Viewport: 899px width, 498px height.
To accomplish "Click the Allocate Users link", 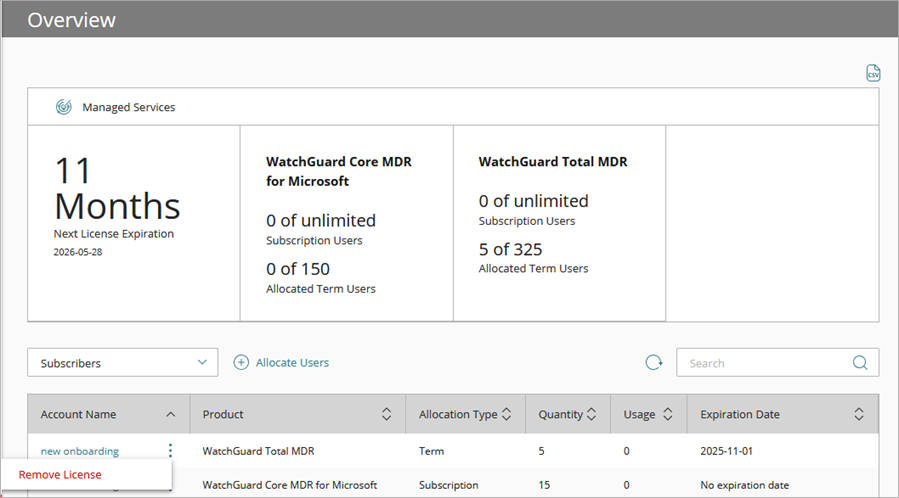I will click(x=292, y=363).
